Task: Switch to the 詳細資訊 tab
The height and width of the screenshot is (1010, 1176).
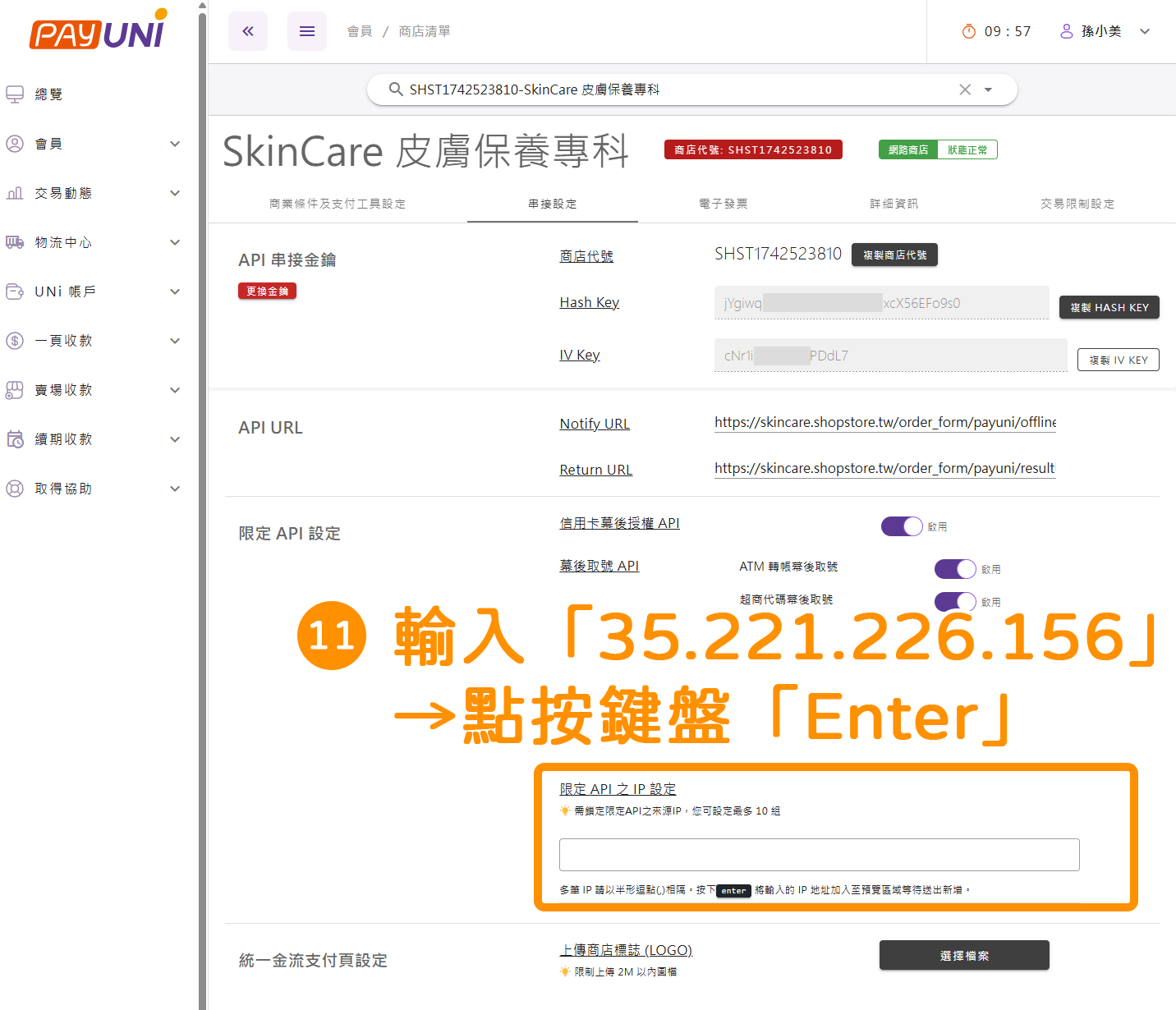Action: (894, 204)
